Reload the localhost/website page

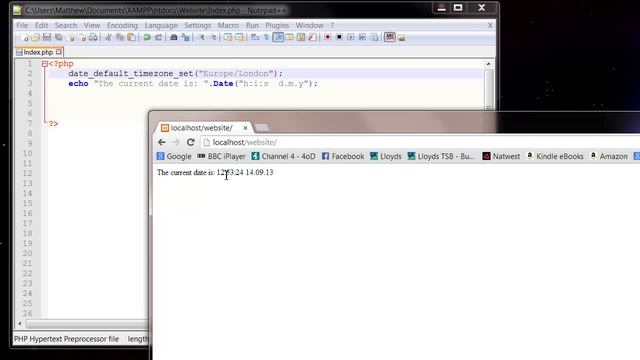click(x=191, y=142)
